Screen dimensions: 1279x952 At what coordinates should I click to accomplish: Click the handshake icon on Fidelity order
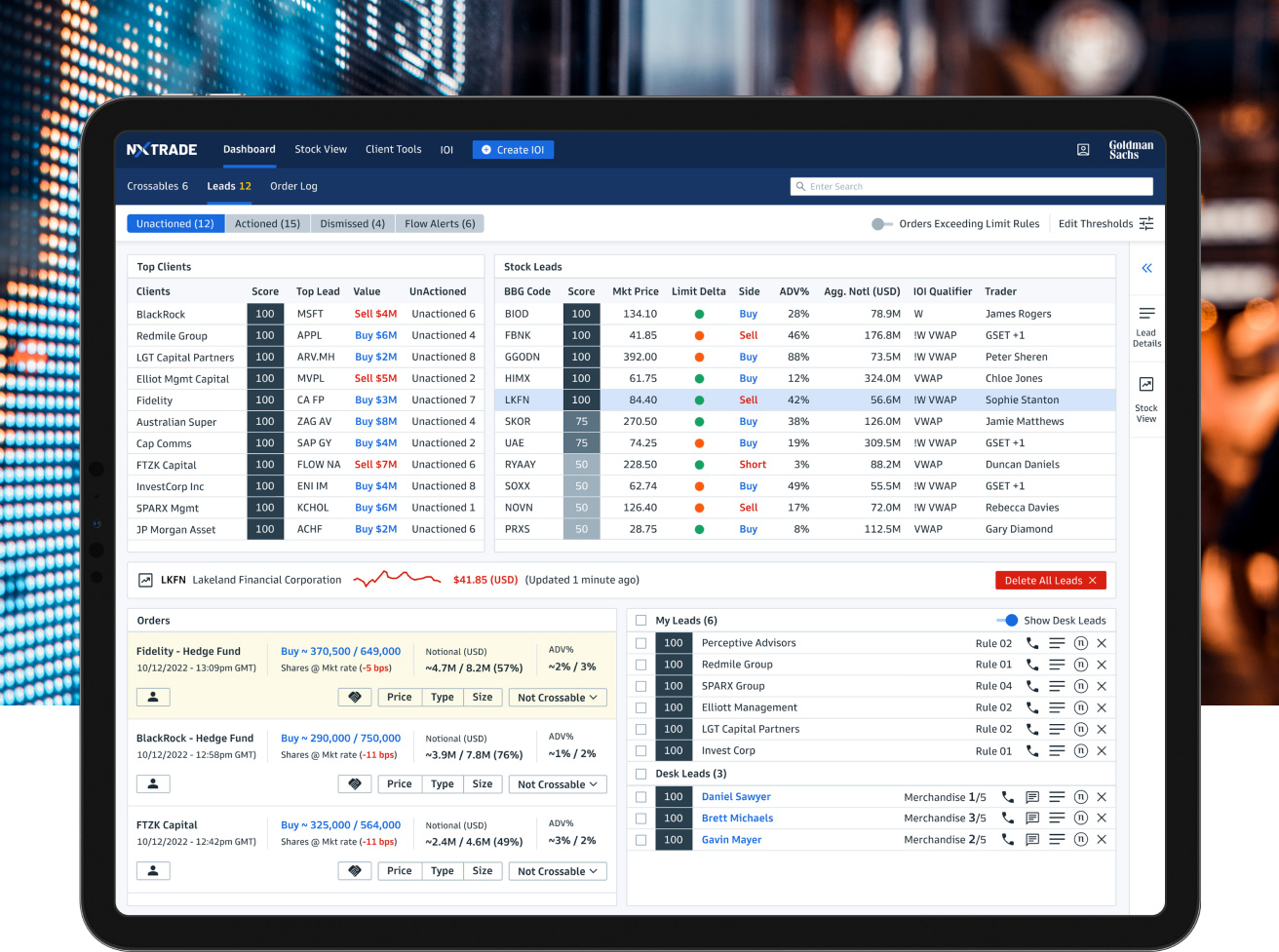355,698
